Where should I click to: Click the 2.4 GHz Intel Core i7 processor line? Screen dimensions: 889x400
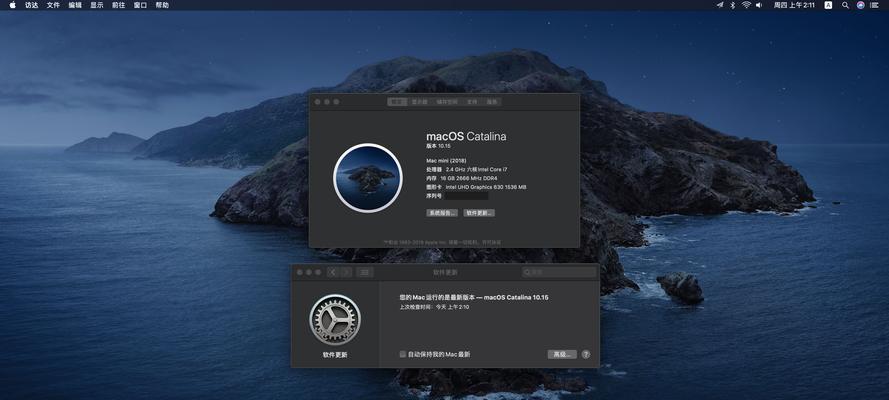click(x=467, y=169)
